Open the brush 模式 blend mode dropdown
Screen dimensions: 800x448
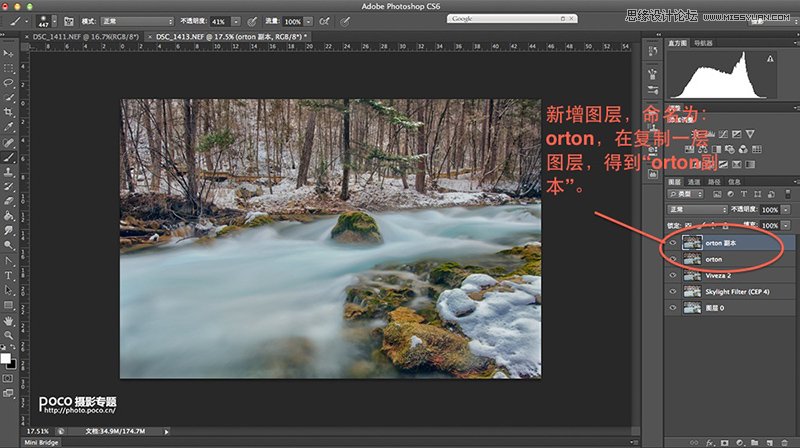click(x=140, y=20)
